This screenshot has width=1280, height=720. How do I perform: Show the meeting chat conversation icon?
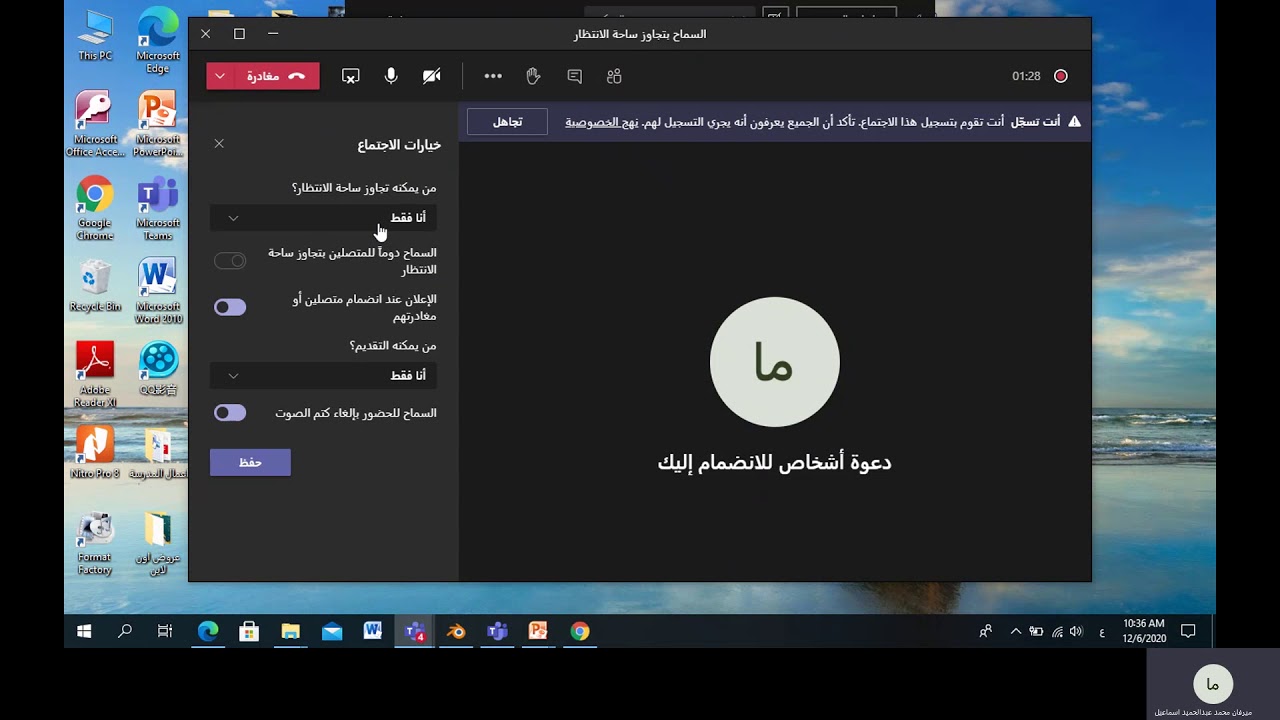(574, 76)
